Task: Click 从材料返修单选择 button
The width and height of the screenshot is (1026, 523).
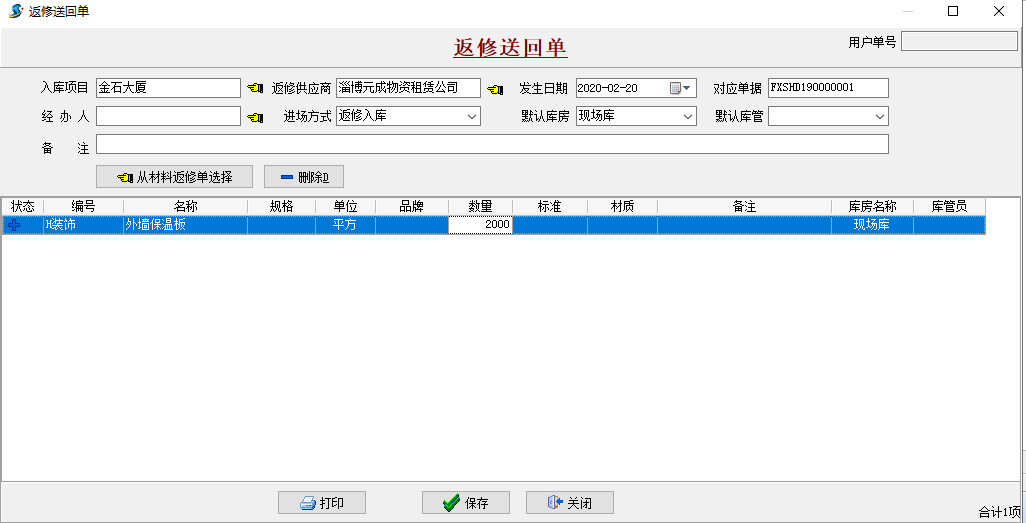Action: click(174, 177)
